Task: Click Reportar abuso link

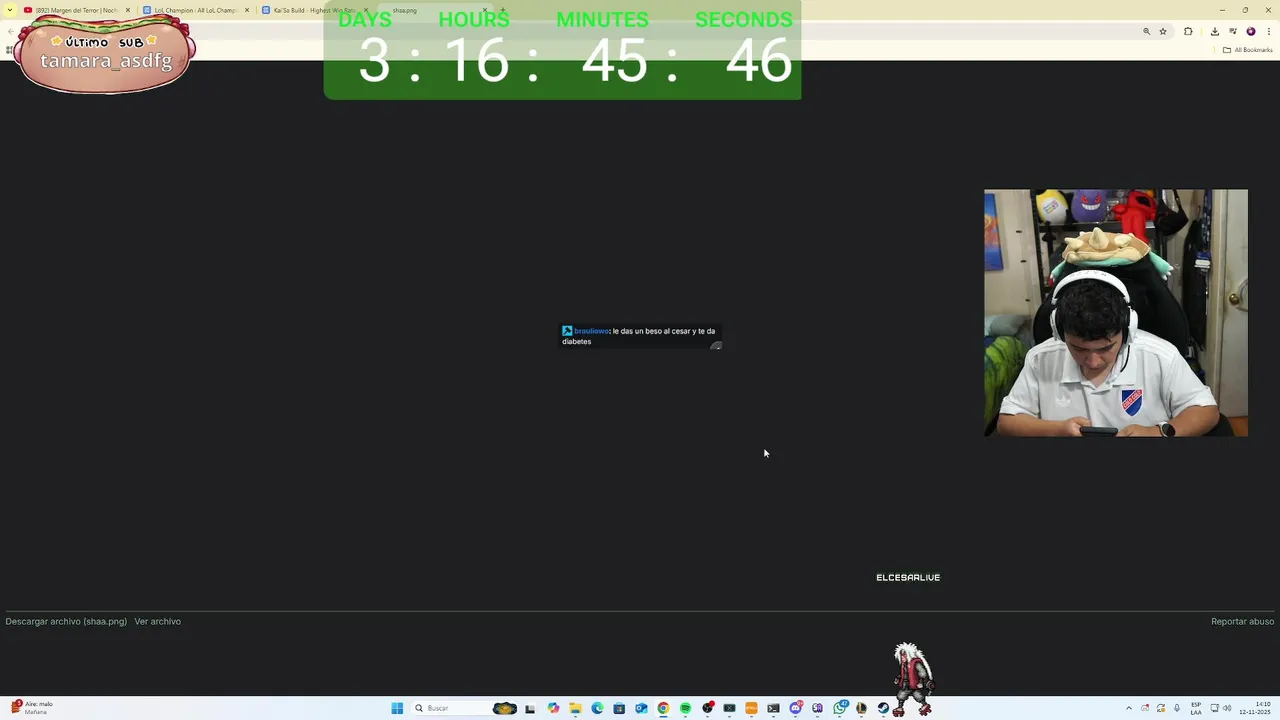Action: pyautogui.click(x=1242, y=621)
